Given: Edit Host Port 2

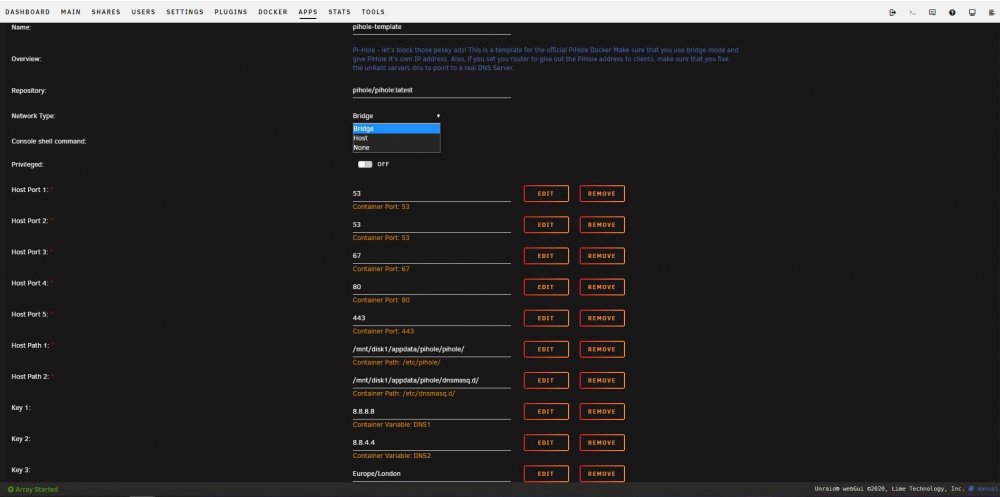Looking at the screenshot, I should tap(546, 225).
